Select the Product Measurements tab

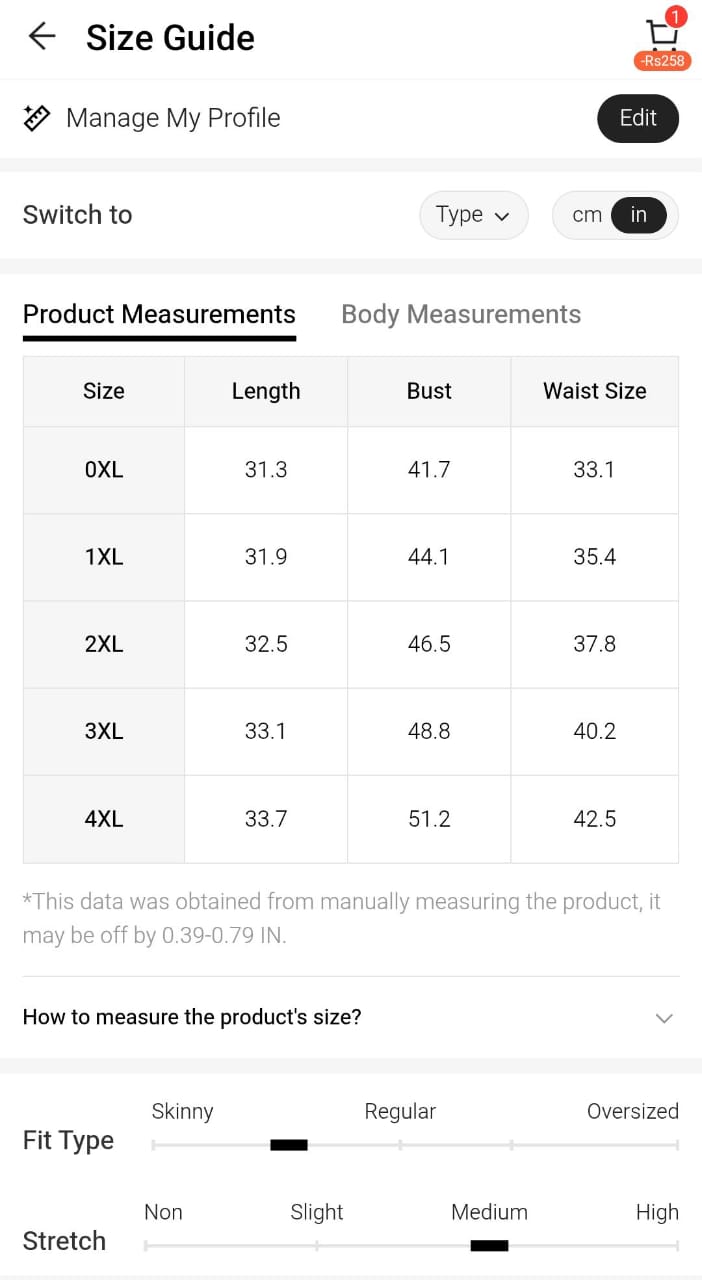pyautogui.click(x=159, y=314)
